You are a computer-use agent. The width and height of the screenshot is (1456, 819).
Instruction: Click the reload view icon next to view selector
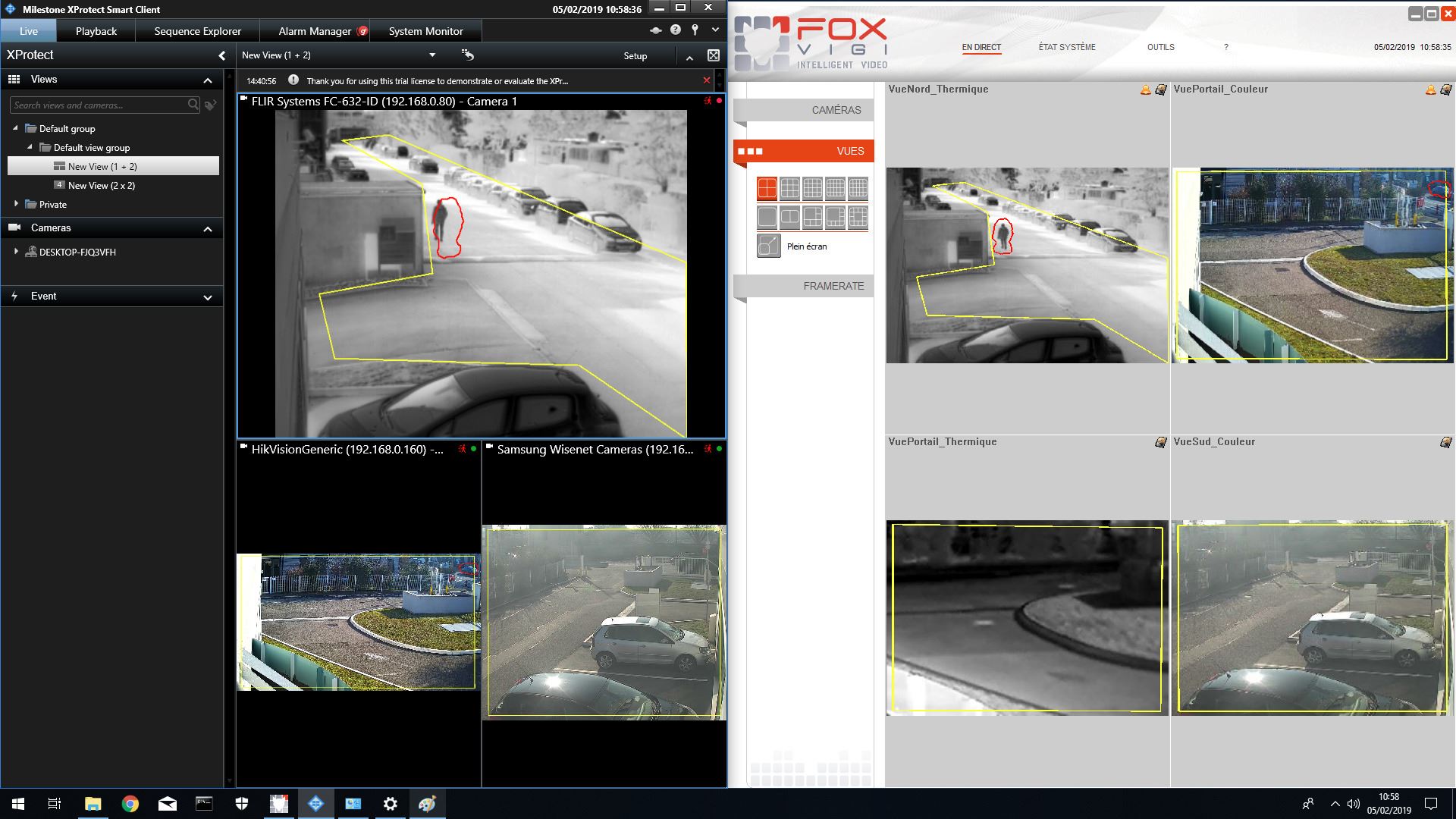(468, 55)
